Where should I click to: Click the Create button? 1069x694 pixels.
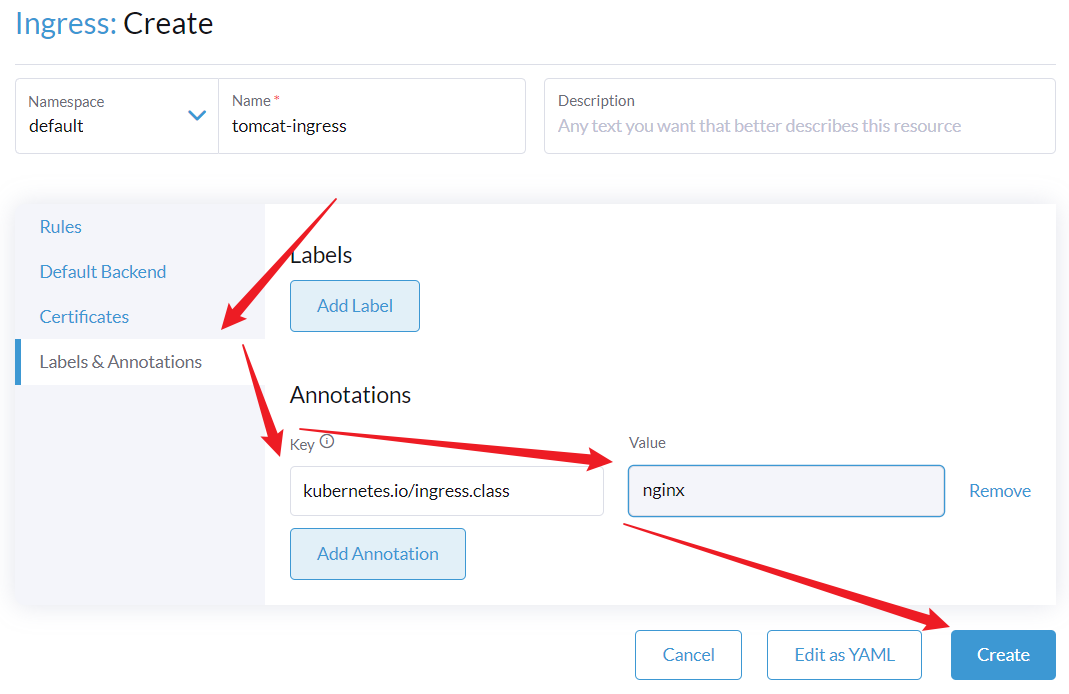tap(1003, 655)
